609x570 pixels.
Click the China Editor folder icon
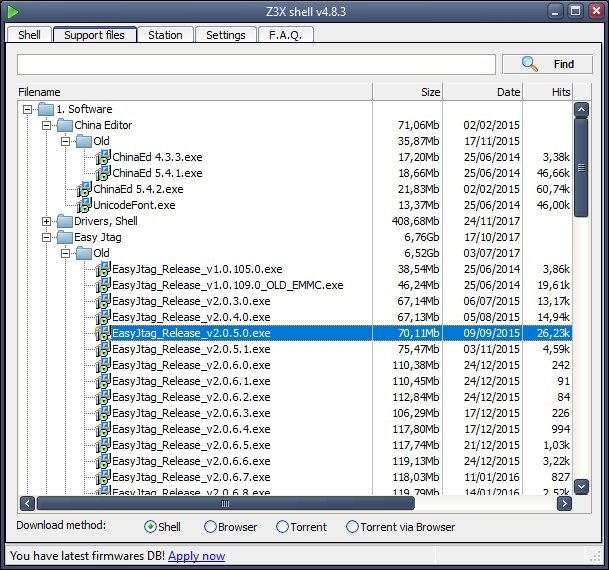[x=65, y=125]
